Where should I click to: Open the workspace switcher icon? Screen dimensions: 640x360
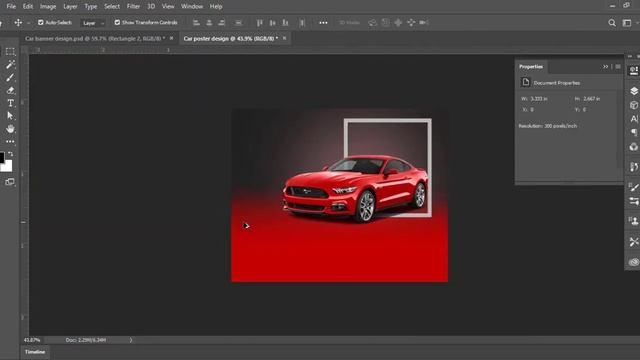pos(627,23)
